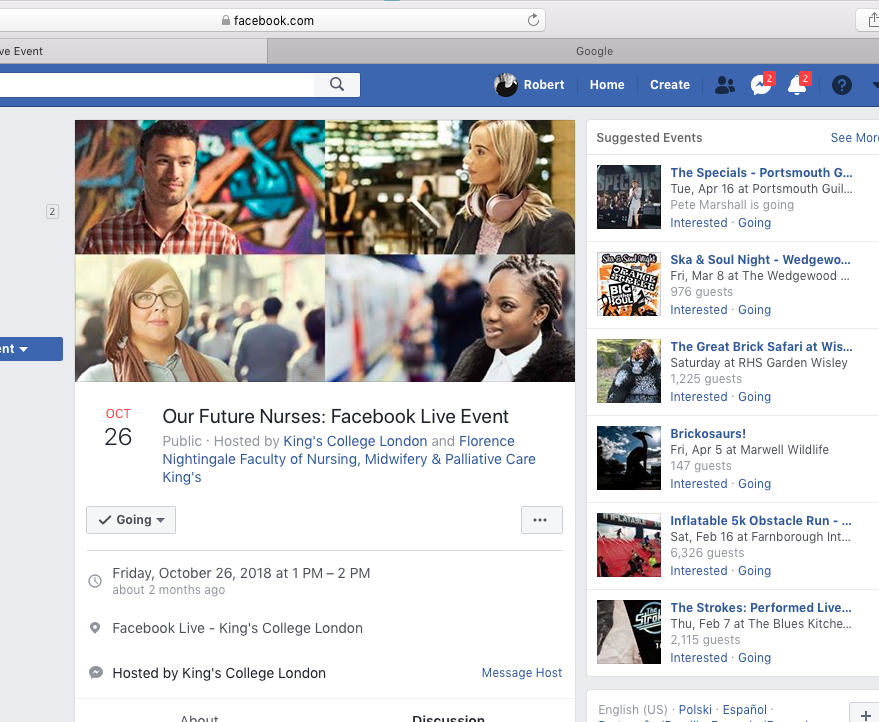Switch language to Polski
Screen dimensions: 879x722
[x=695, y=709]
